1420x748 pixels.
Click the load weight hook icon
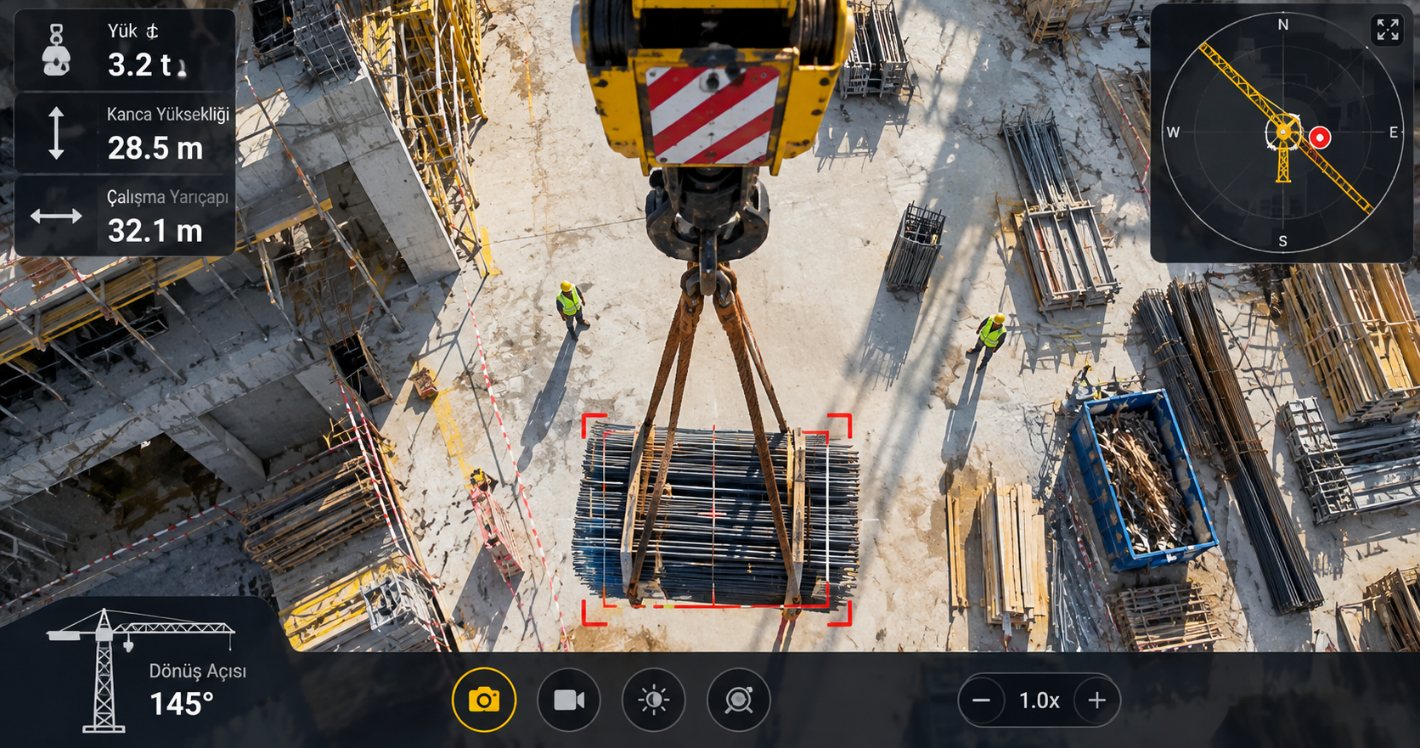(x=56, y=51)
